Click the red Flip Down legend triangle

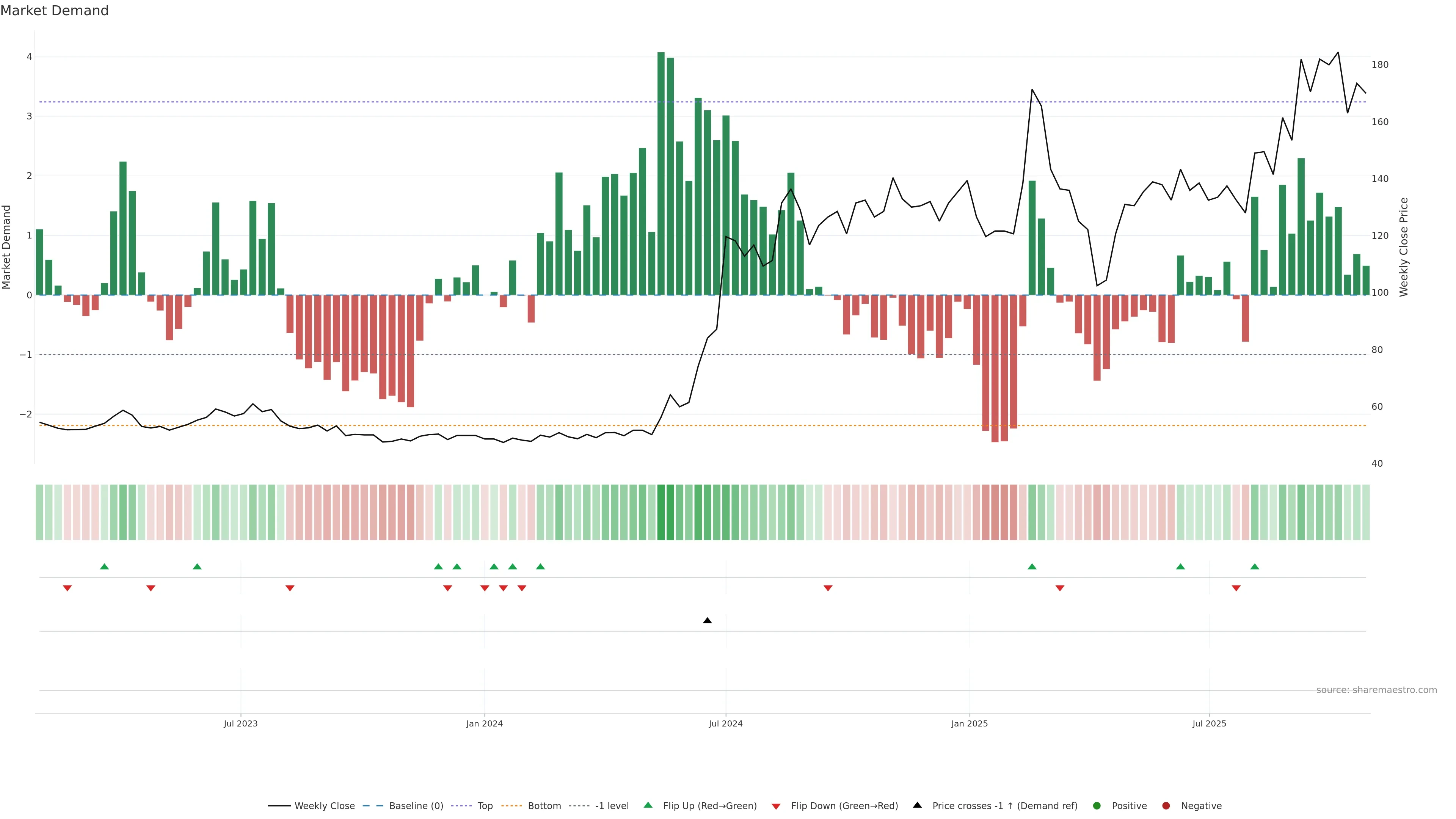[x=776, y=806]
